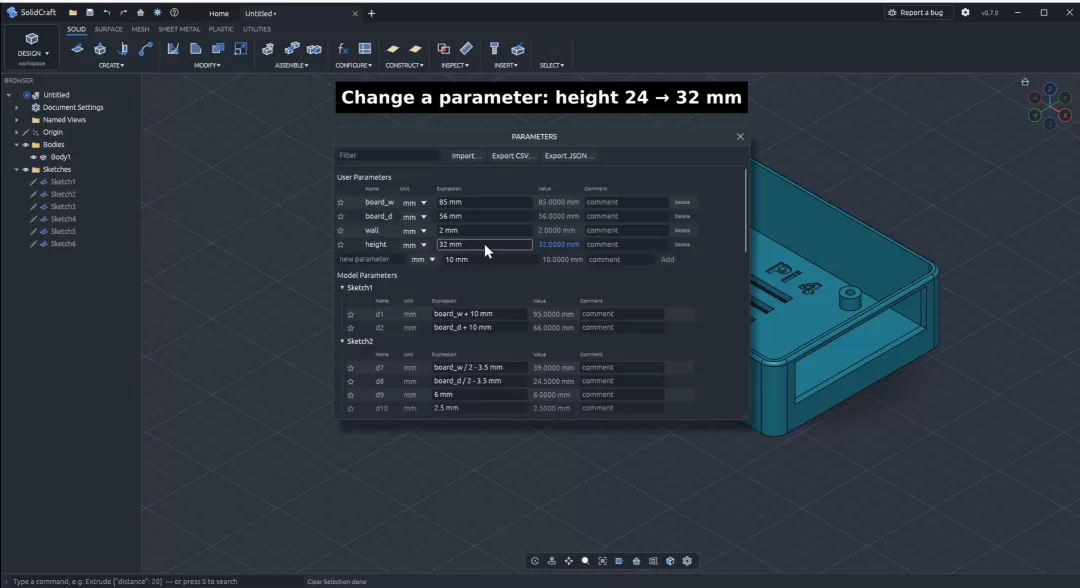Toggle favorite star for board_w parameter
This screenshot has width=1080, height=588.
(340, 202)
